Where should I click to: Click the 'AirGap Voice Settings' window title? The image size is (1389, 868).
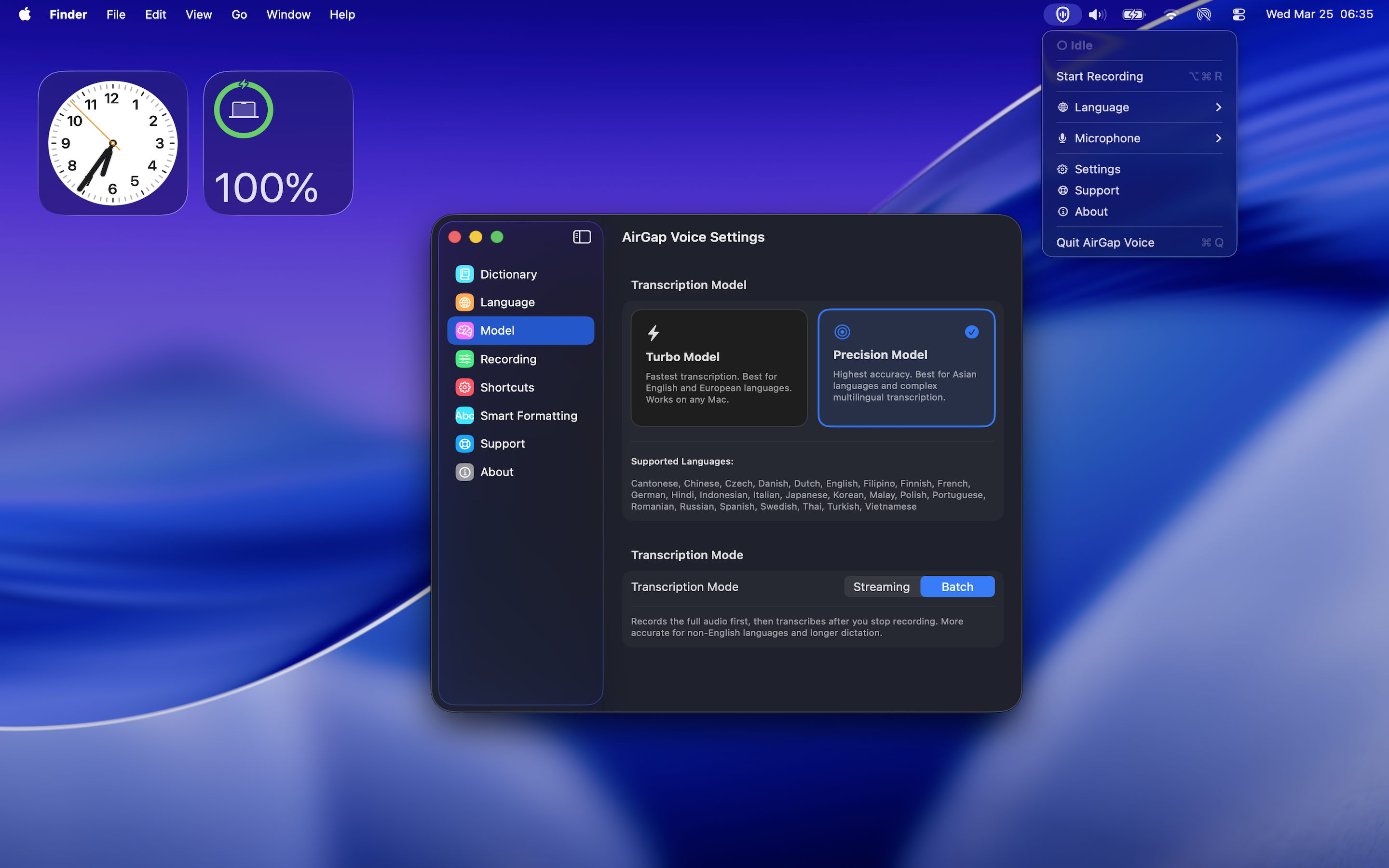click(693, 237)
